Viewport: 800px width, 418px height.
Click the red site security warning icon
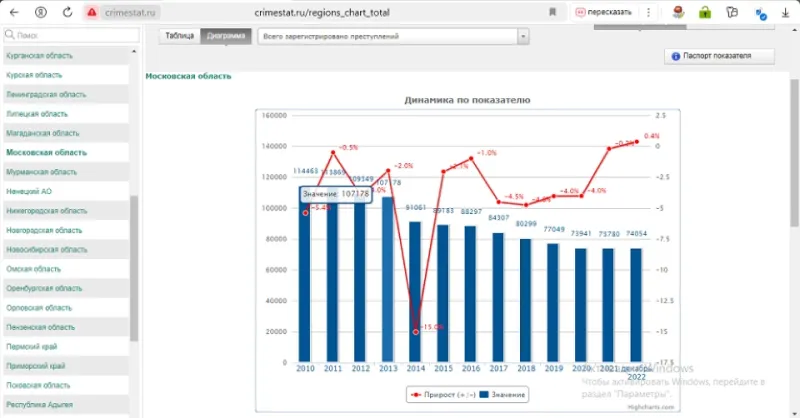(92, 12)
